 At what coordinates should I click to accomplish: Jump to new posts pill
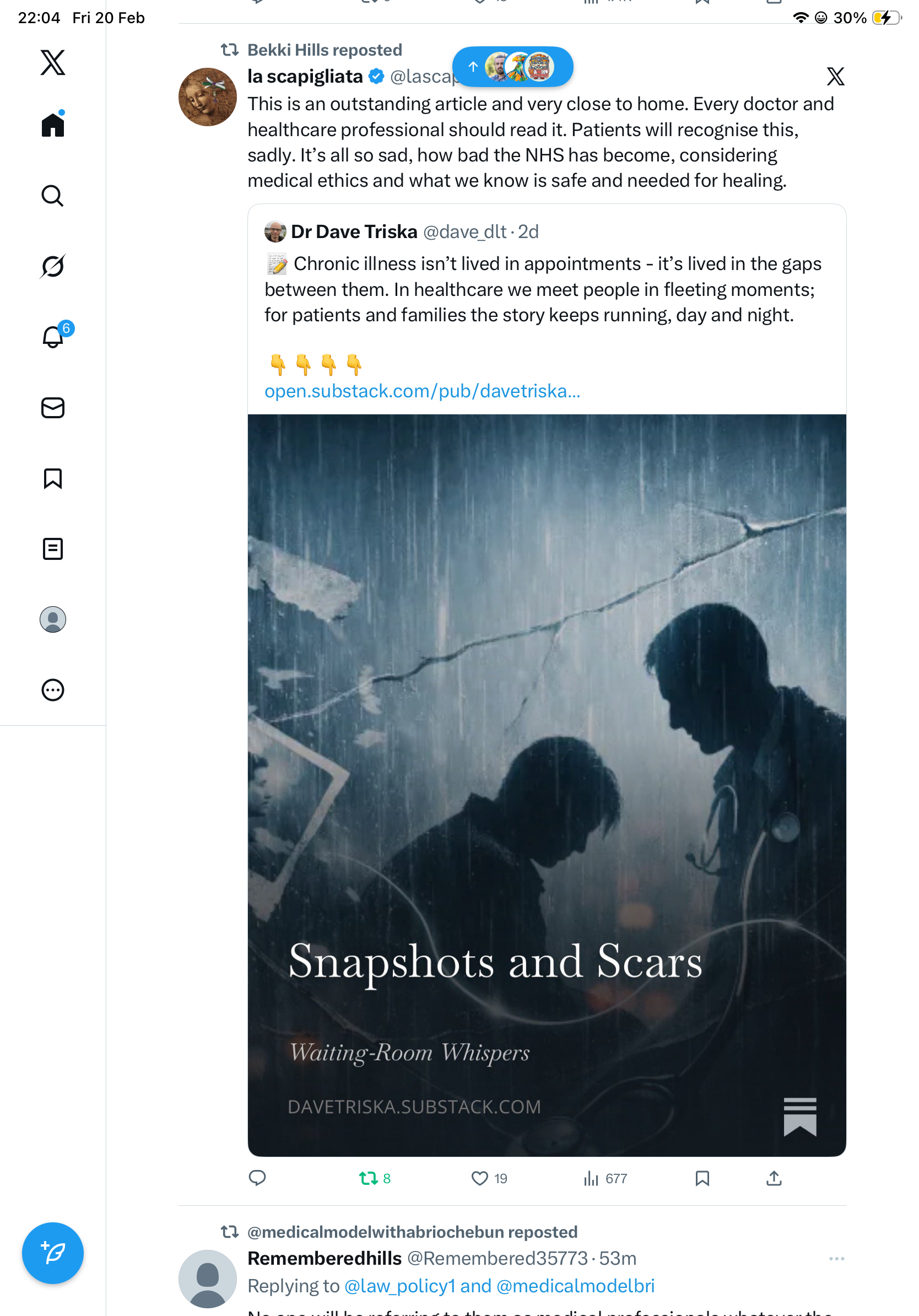click(x=512, y=67)
